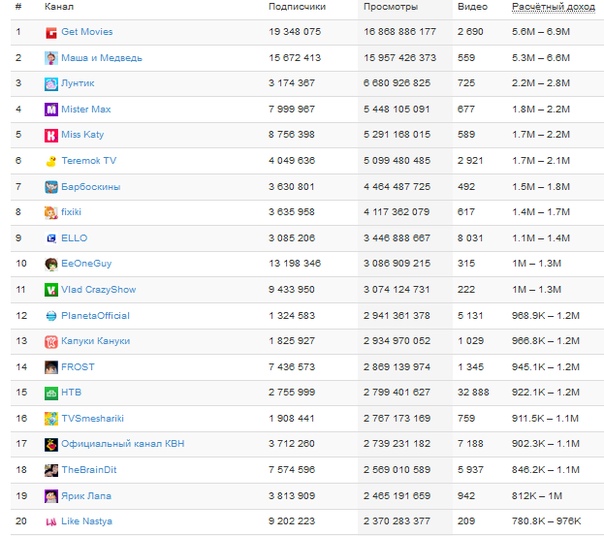Click the EeOneGuy channel avatar icon
Image resolution: width=604 pixels, height=536 pixels.
click(51, 264)
